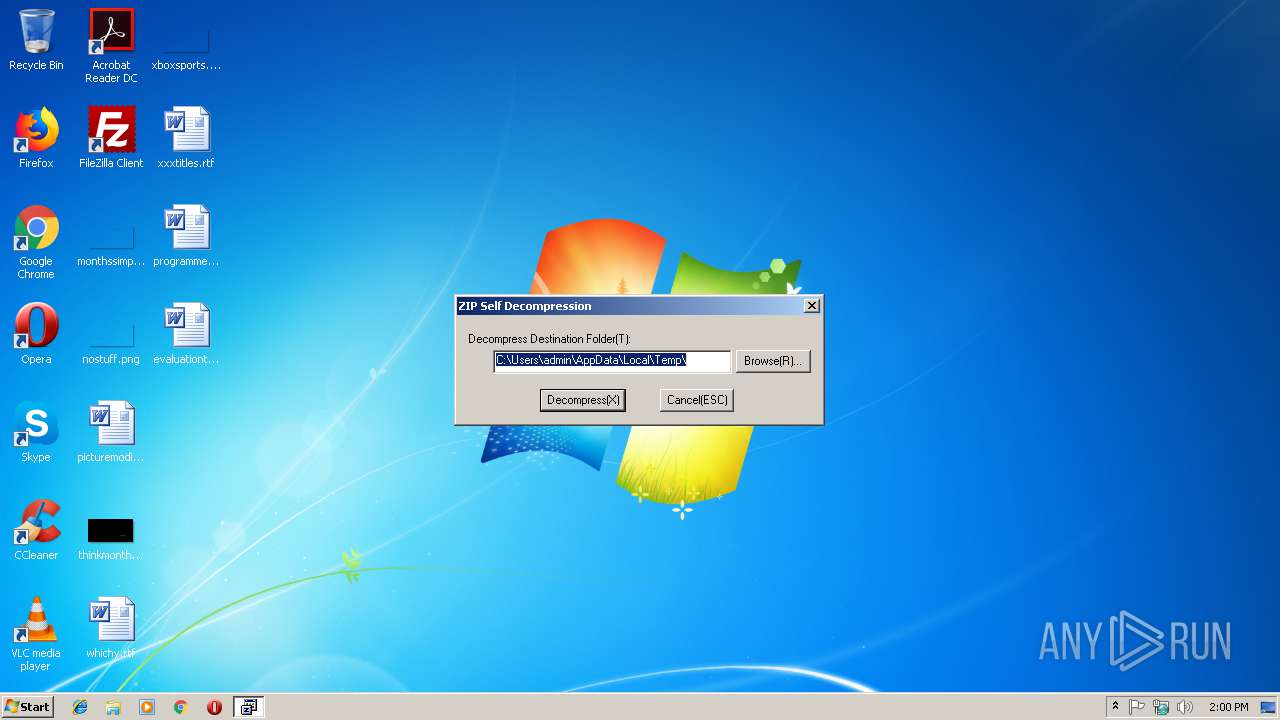Open Opera from the taskbar

pos(214,707)
